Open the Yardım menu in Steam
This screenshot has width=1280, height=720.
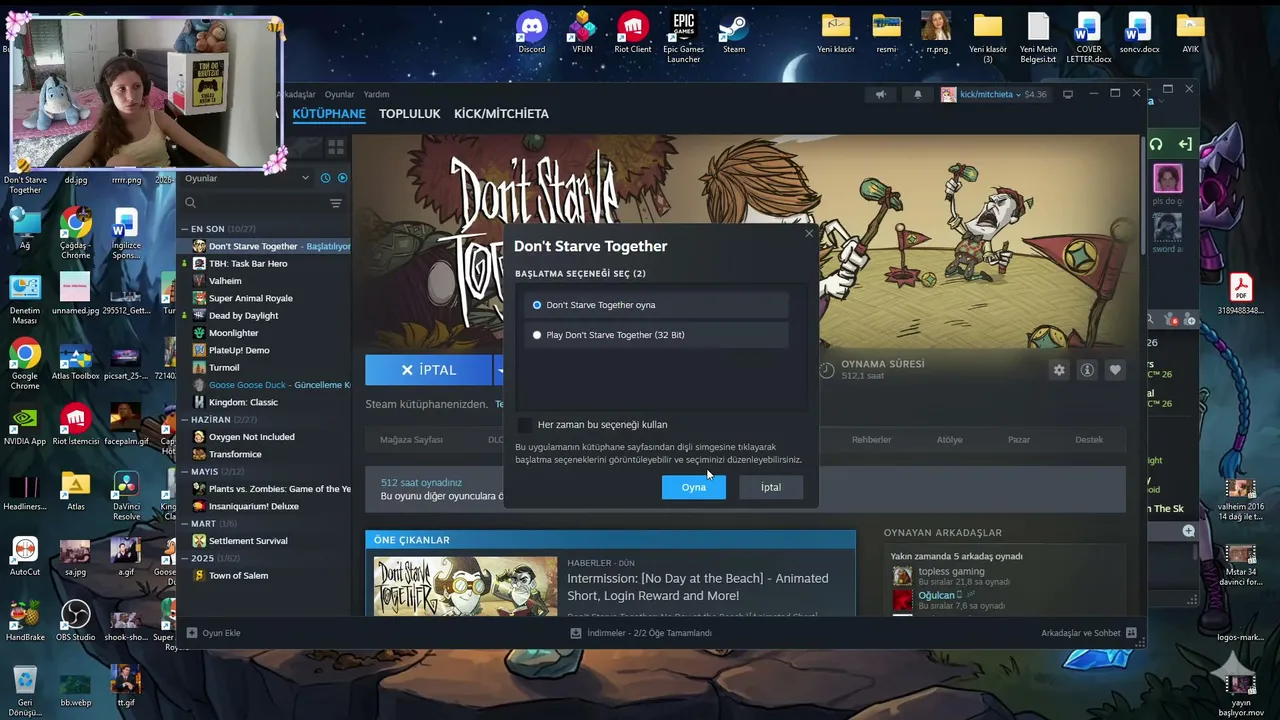pos(376,94)
